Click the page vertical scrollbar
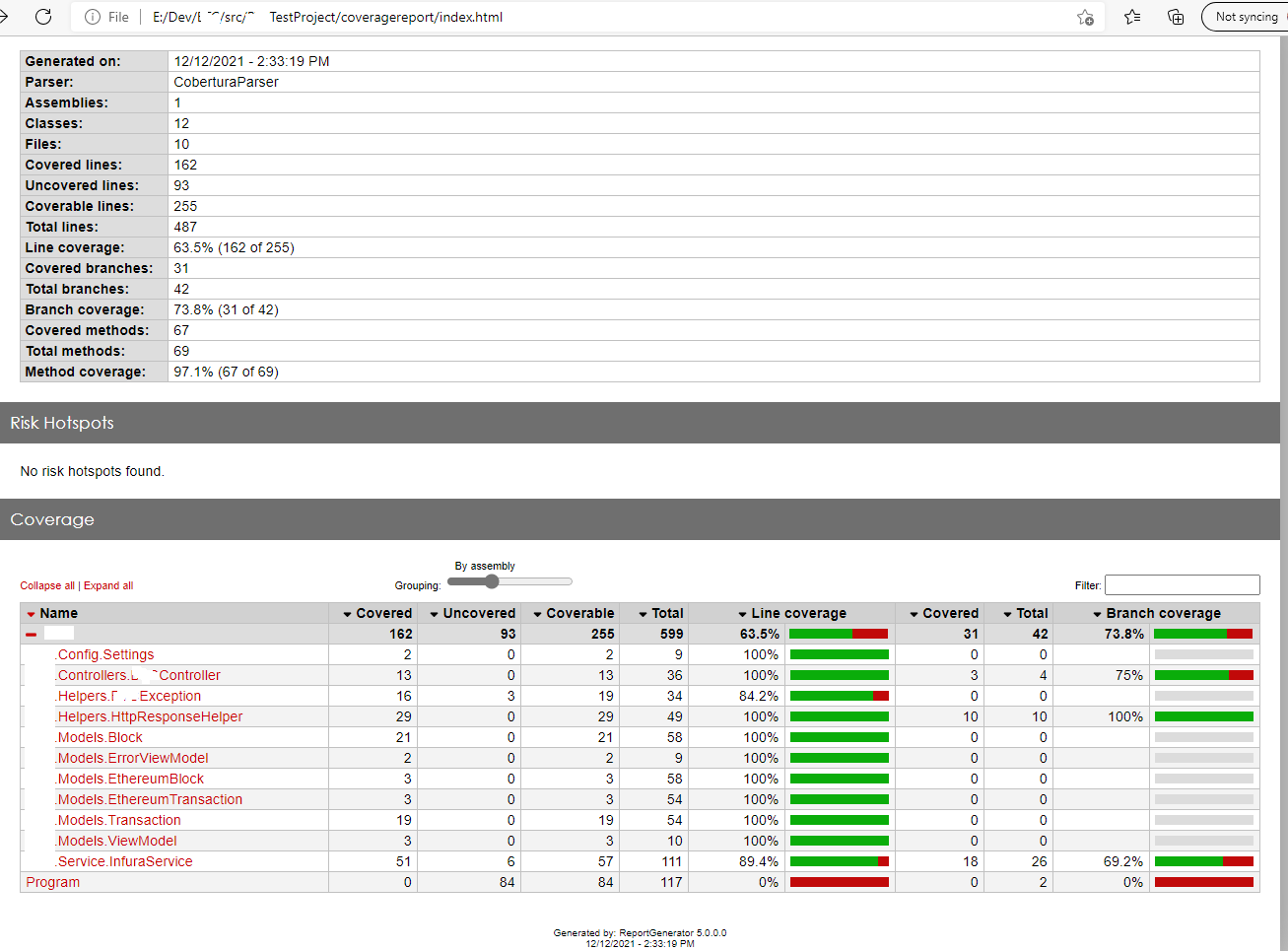This screenshot has height=951, width=1288. point(1283,493)
